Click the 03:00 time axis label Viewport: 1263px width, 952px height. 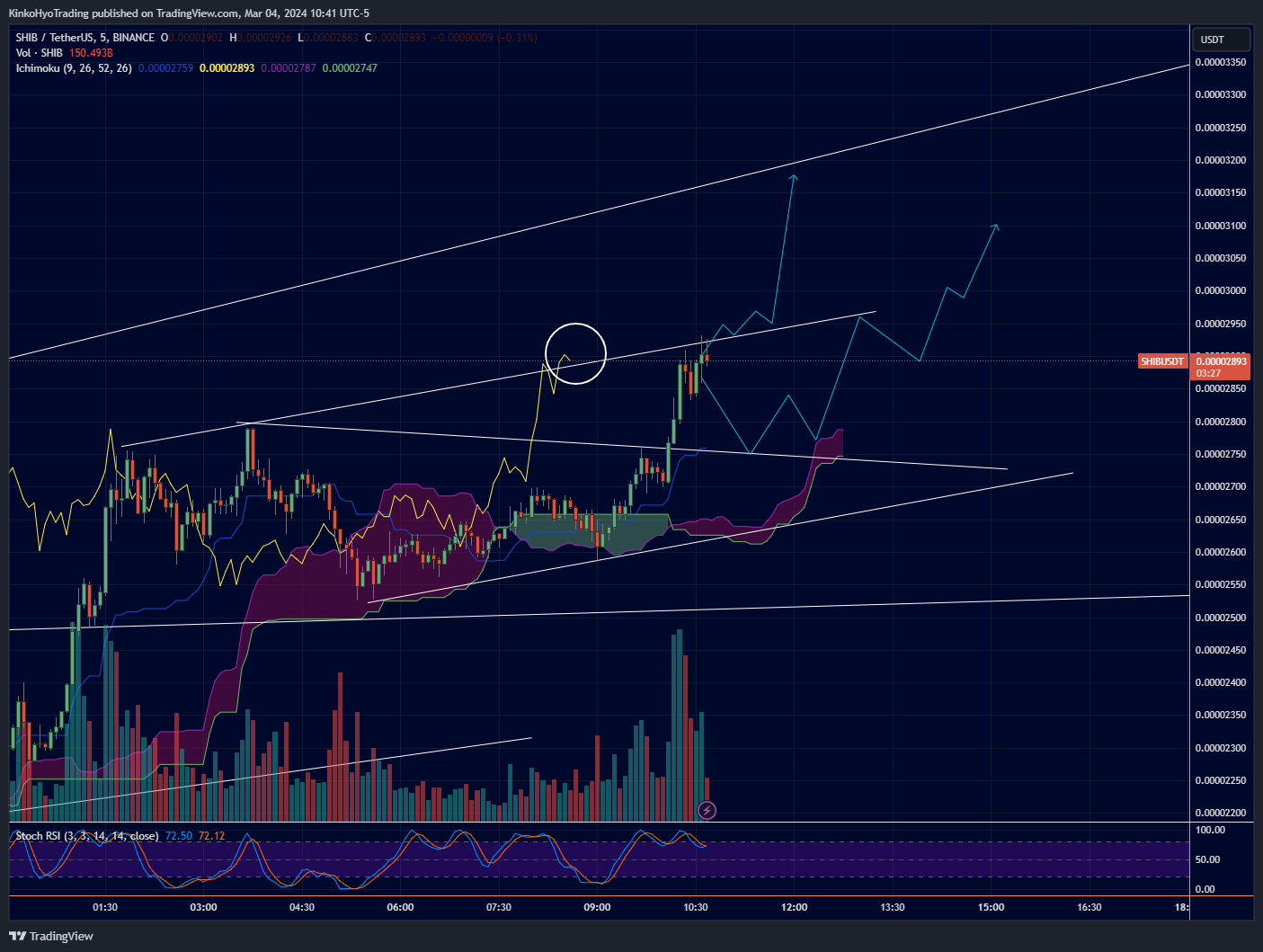coord(204,907)
